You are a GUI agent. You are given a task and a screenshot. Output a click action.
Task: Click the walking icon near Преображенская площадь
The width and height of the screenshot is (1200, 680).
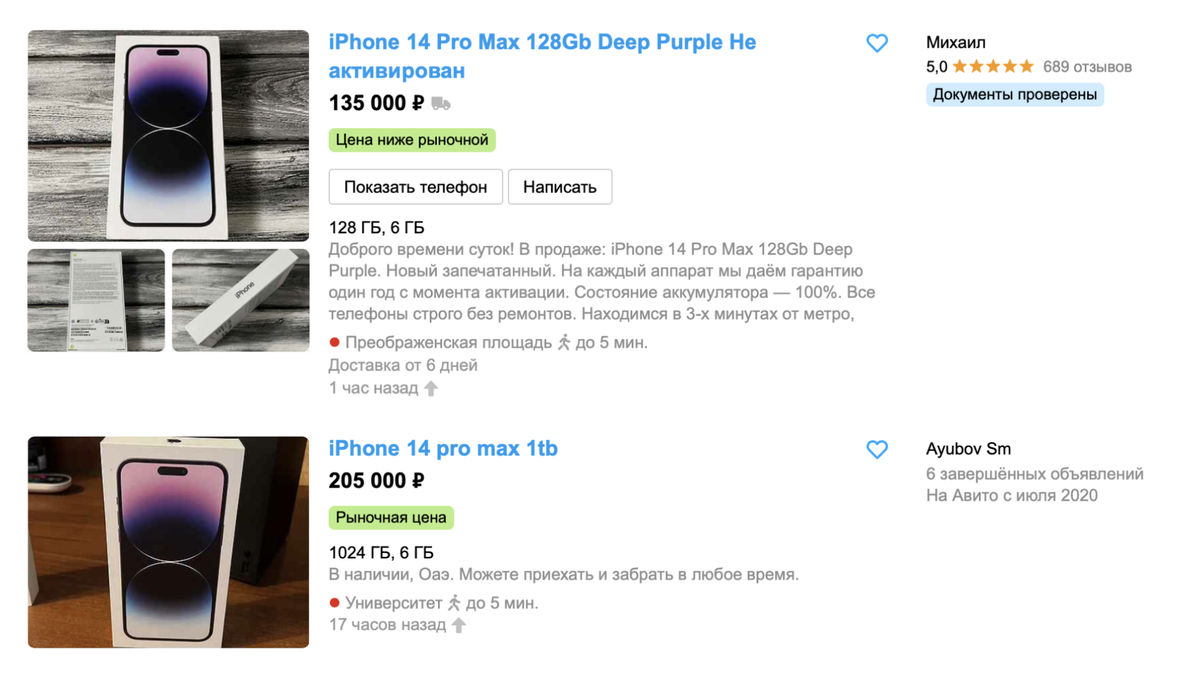point(564,342)
